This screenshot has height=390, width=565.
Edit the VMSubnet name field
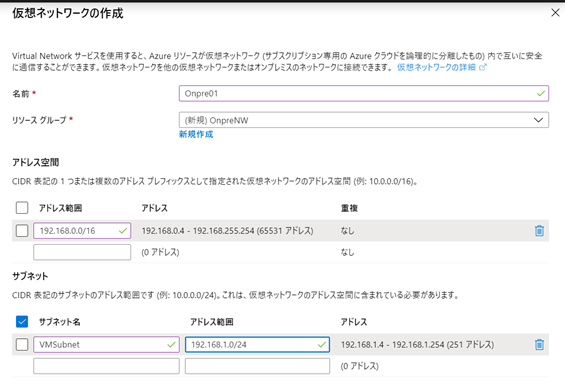pyautogui.click(x=106, y=345)
